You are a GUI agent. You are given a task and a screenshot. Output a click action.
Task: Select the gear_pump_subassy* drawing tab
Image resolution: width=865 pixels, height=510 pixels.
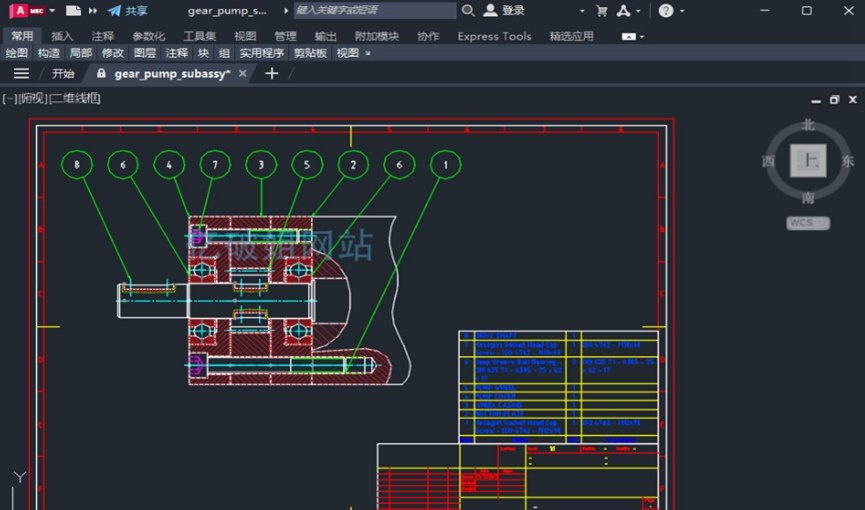click(172, 73)
